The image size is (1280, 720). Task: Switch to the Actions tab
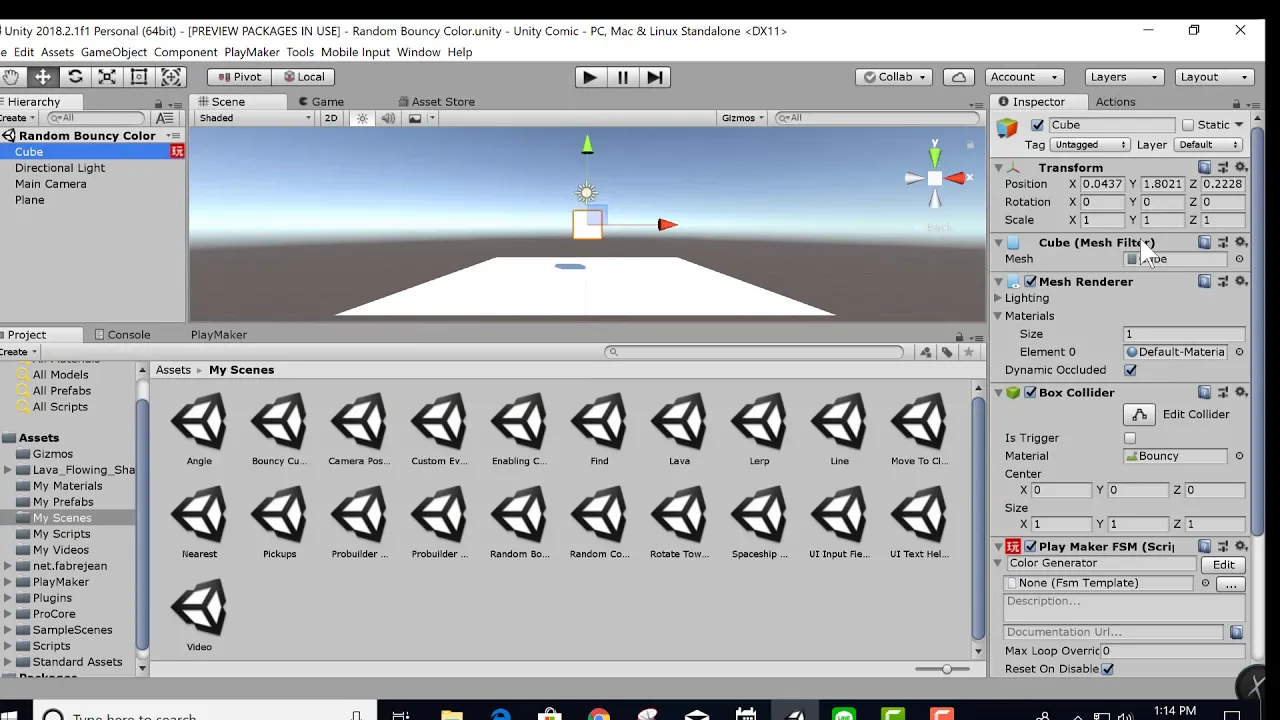(x=1115, y=102)
